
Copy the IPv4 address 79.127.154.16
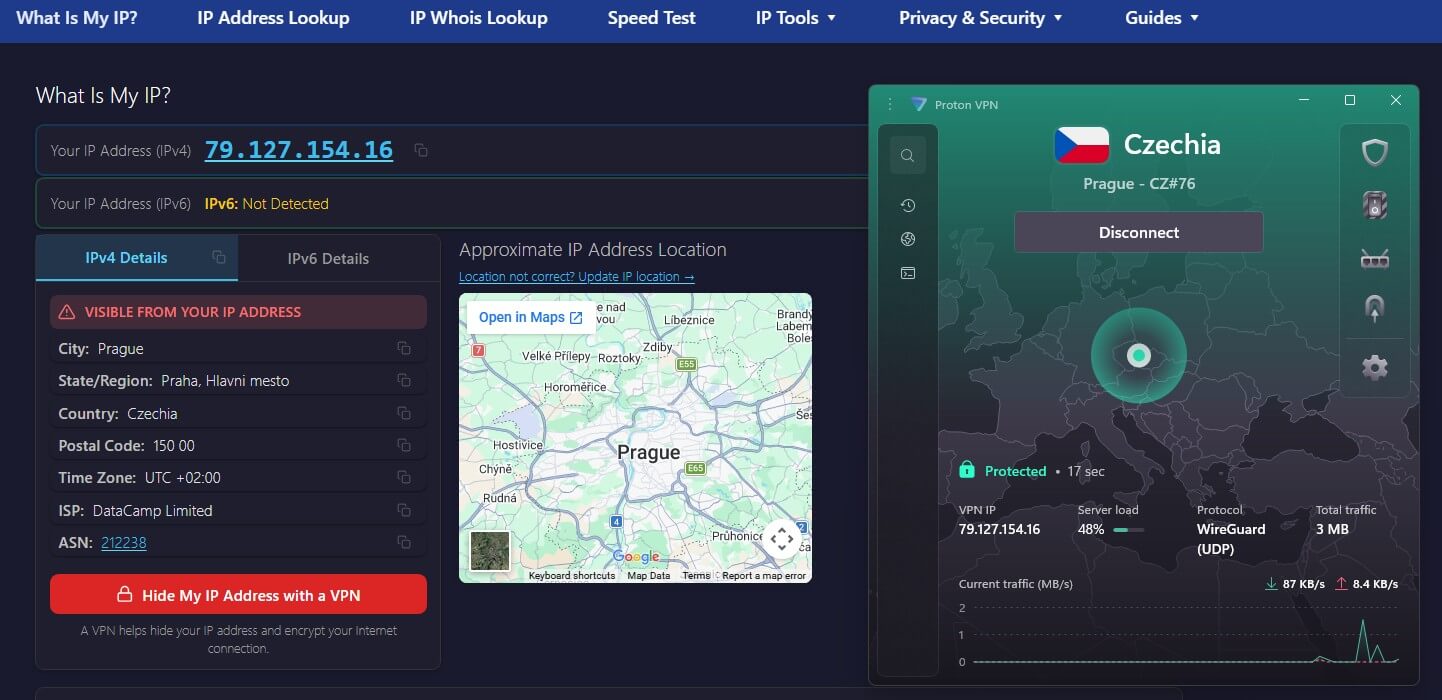pyautogui.click(x=421, y=150)
